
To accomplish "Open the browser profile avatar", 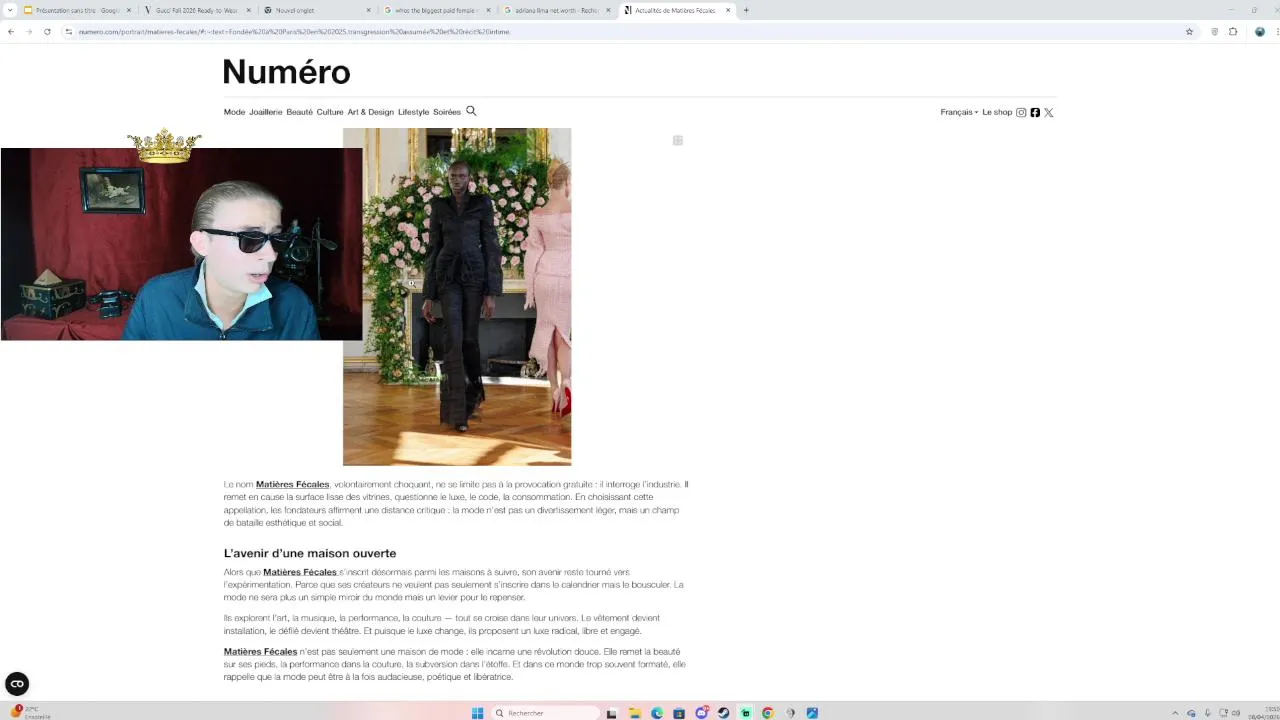I will click(x=1259, y=31).
